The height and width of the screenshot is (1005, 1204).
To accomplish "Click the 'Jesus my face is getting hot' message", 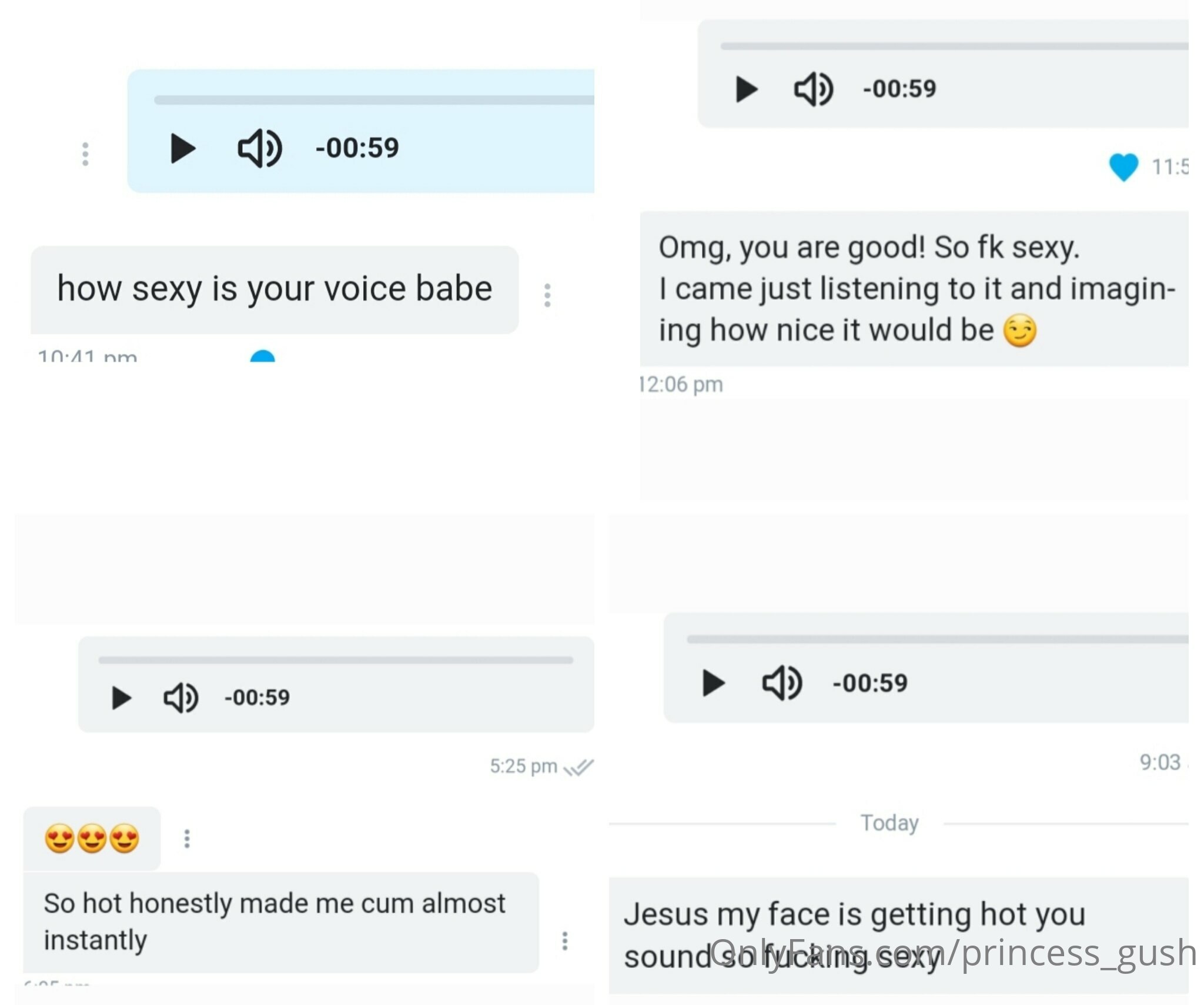I will (899, 936).
